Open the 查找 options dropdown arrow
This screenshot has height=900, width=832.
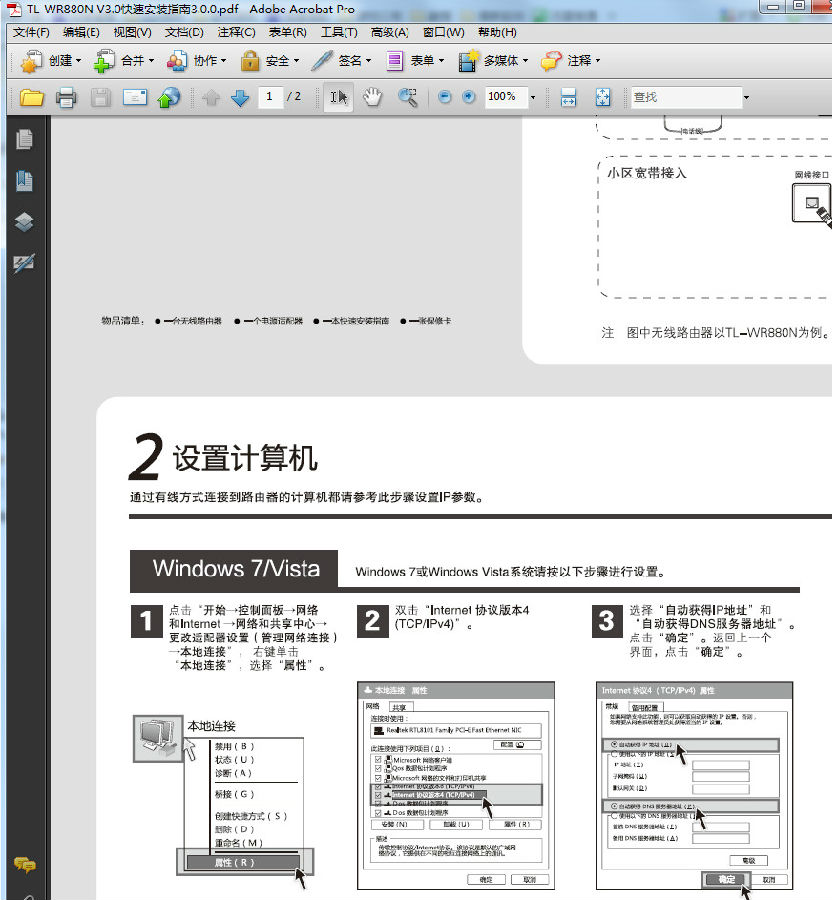coord(746,97)
